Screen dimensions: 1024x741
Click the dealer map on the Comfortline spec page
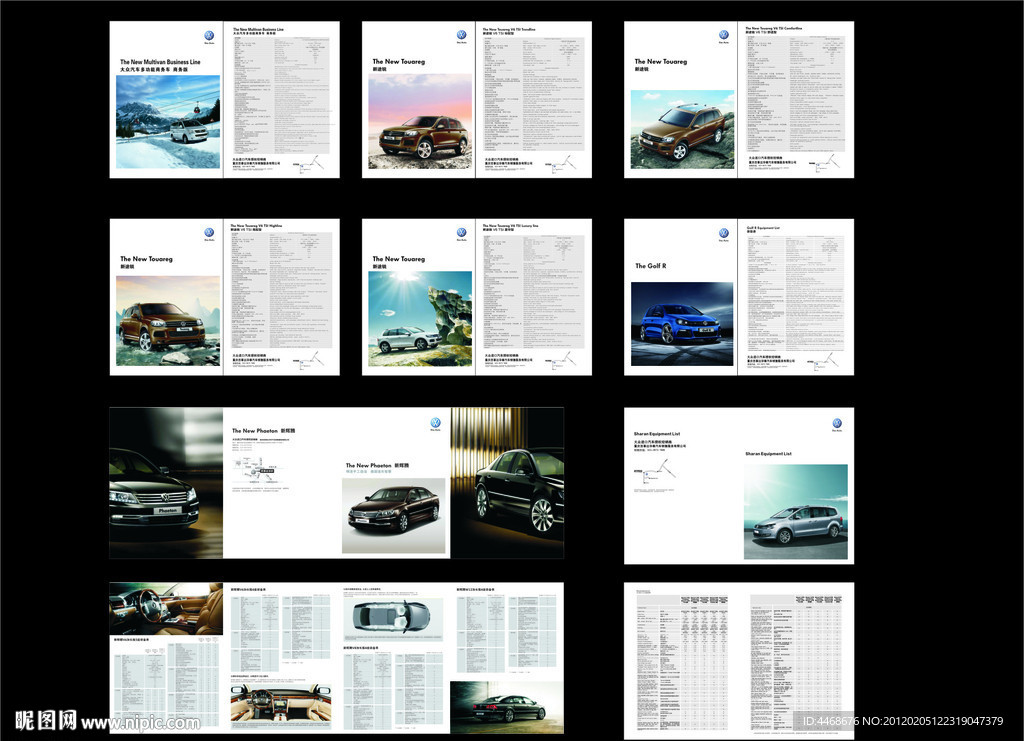point(824,163)
